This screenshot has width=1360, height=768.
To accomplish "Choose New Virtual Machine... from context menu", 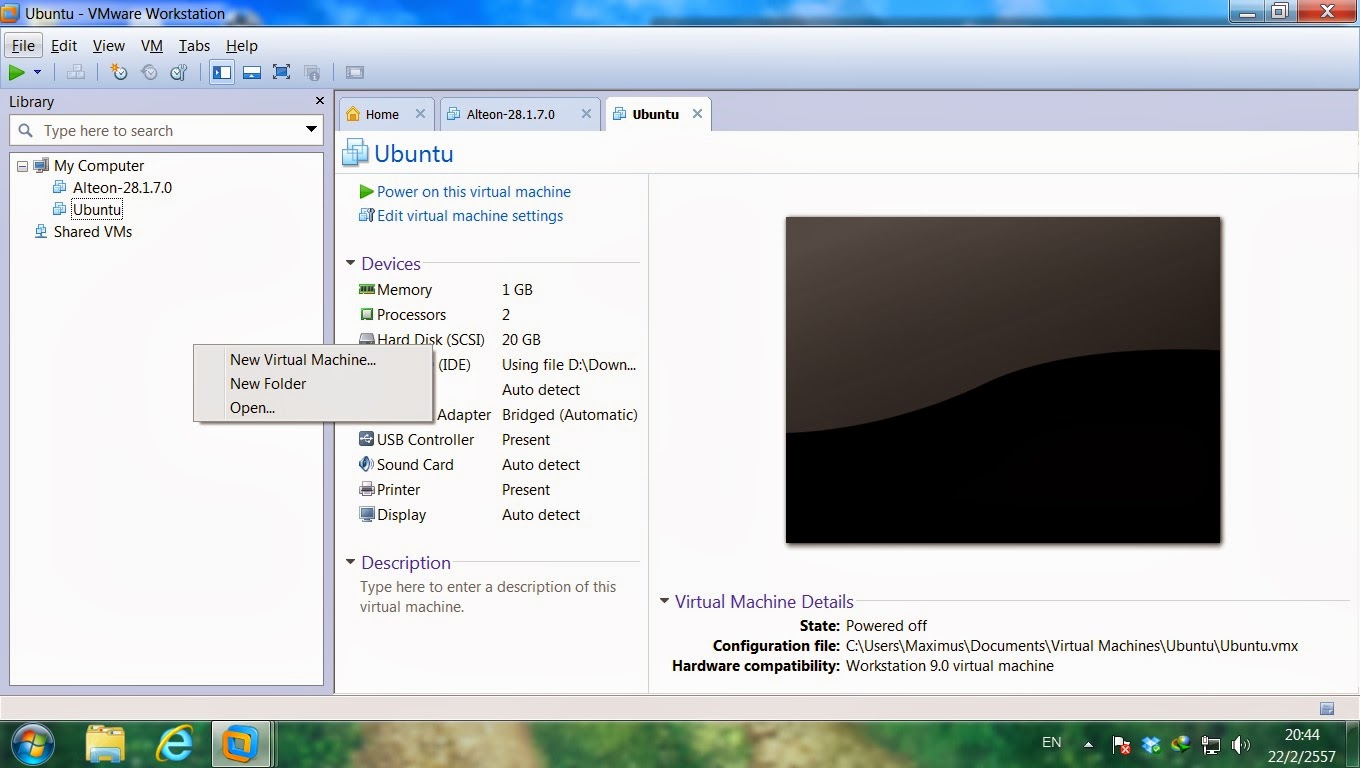I will [x=314, y=360].
